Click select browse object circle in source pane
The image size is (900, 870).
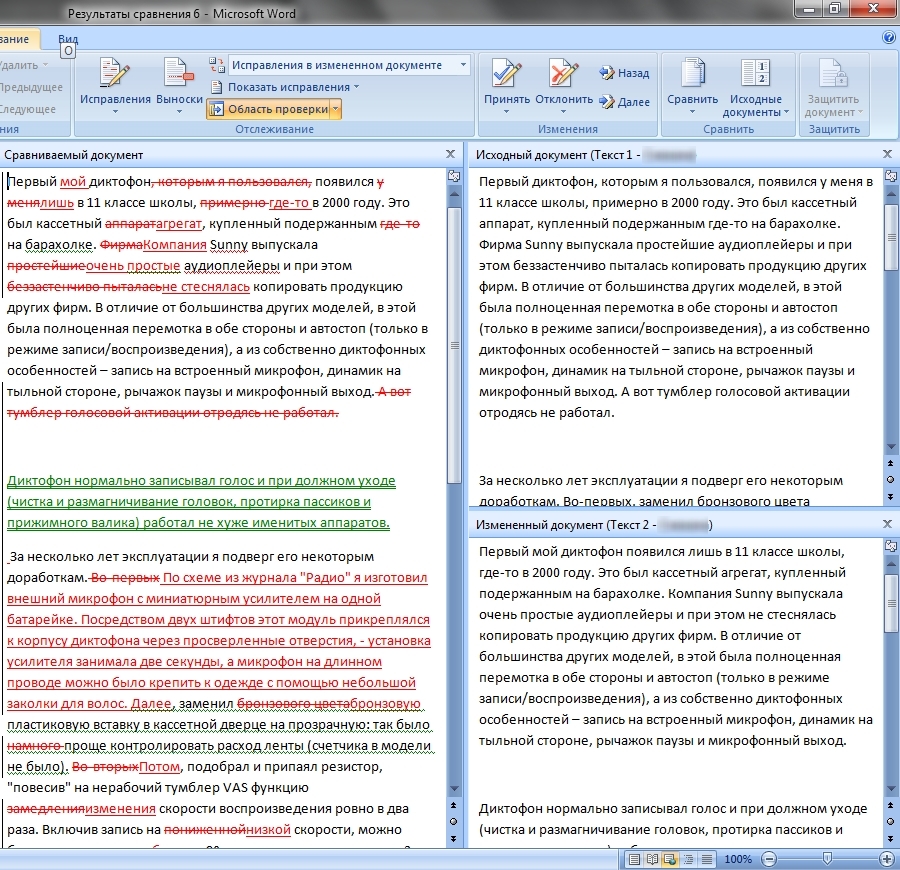[x=890, y=480]
